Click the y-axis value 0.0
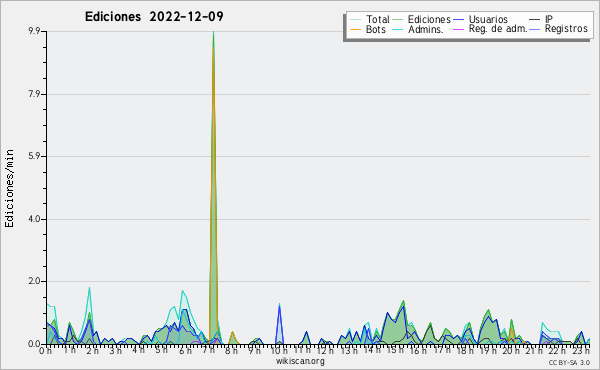This screenshot has width=600, height=370. pyautogui.click(x=34, y=344)
